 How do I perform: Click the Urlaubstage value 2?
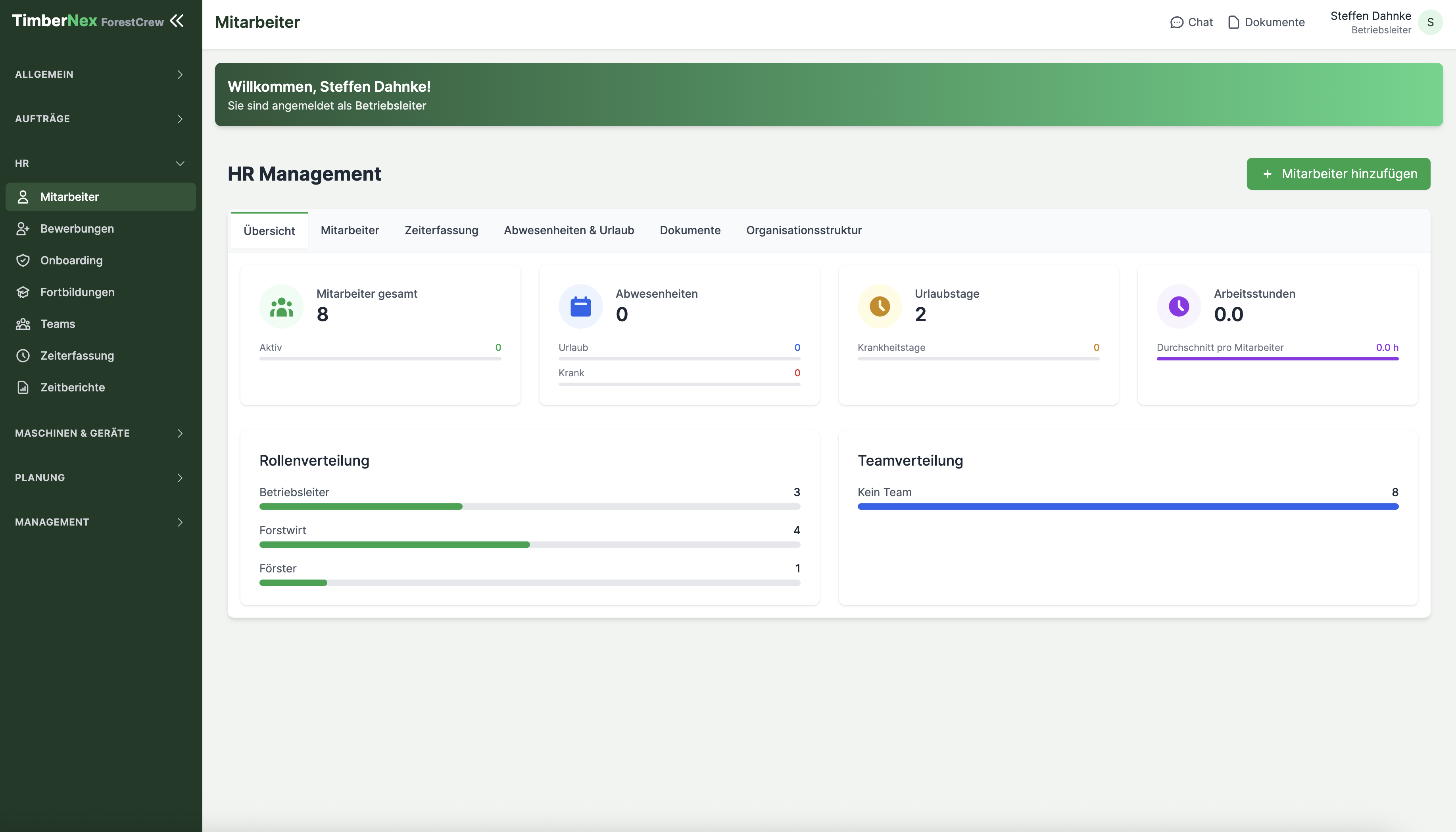(x=920, y=314)
